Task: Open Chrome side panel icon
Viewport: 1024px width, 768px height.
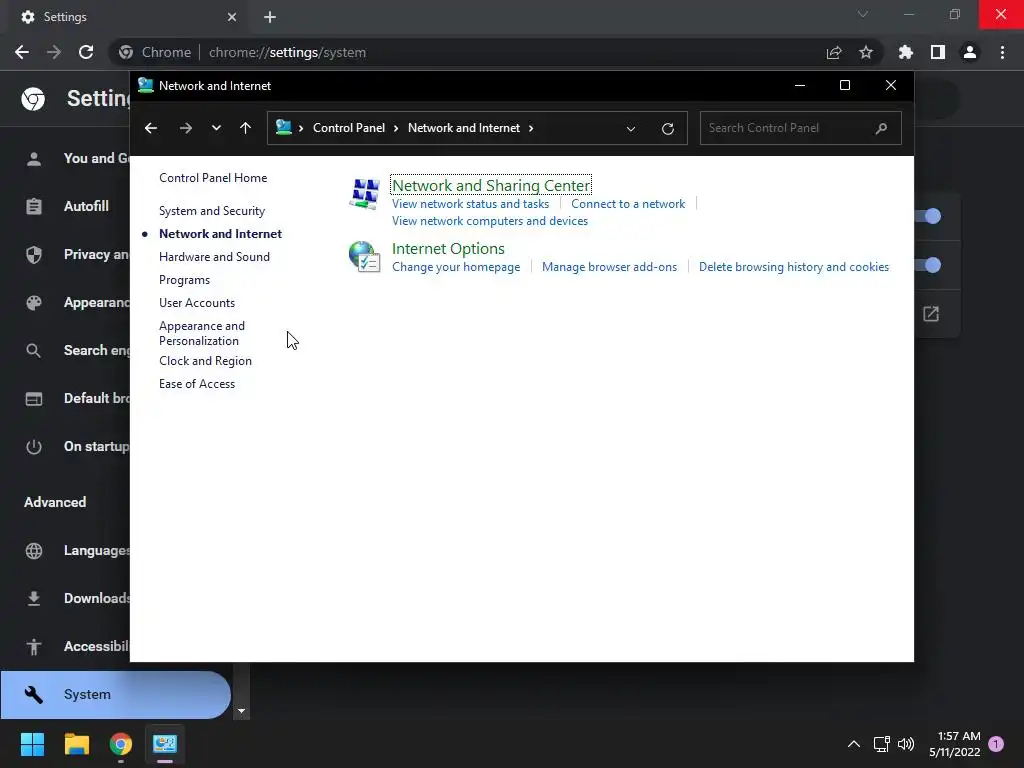Action: (938, 52)
